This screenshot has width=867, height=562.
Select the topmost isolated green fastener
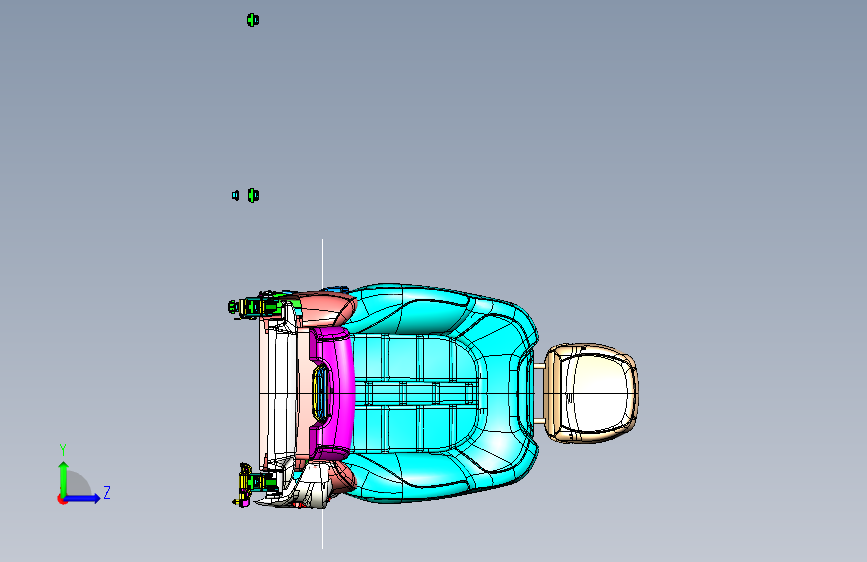[253, 20]
